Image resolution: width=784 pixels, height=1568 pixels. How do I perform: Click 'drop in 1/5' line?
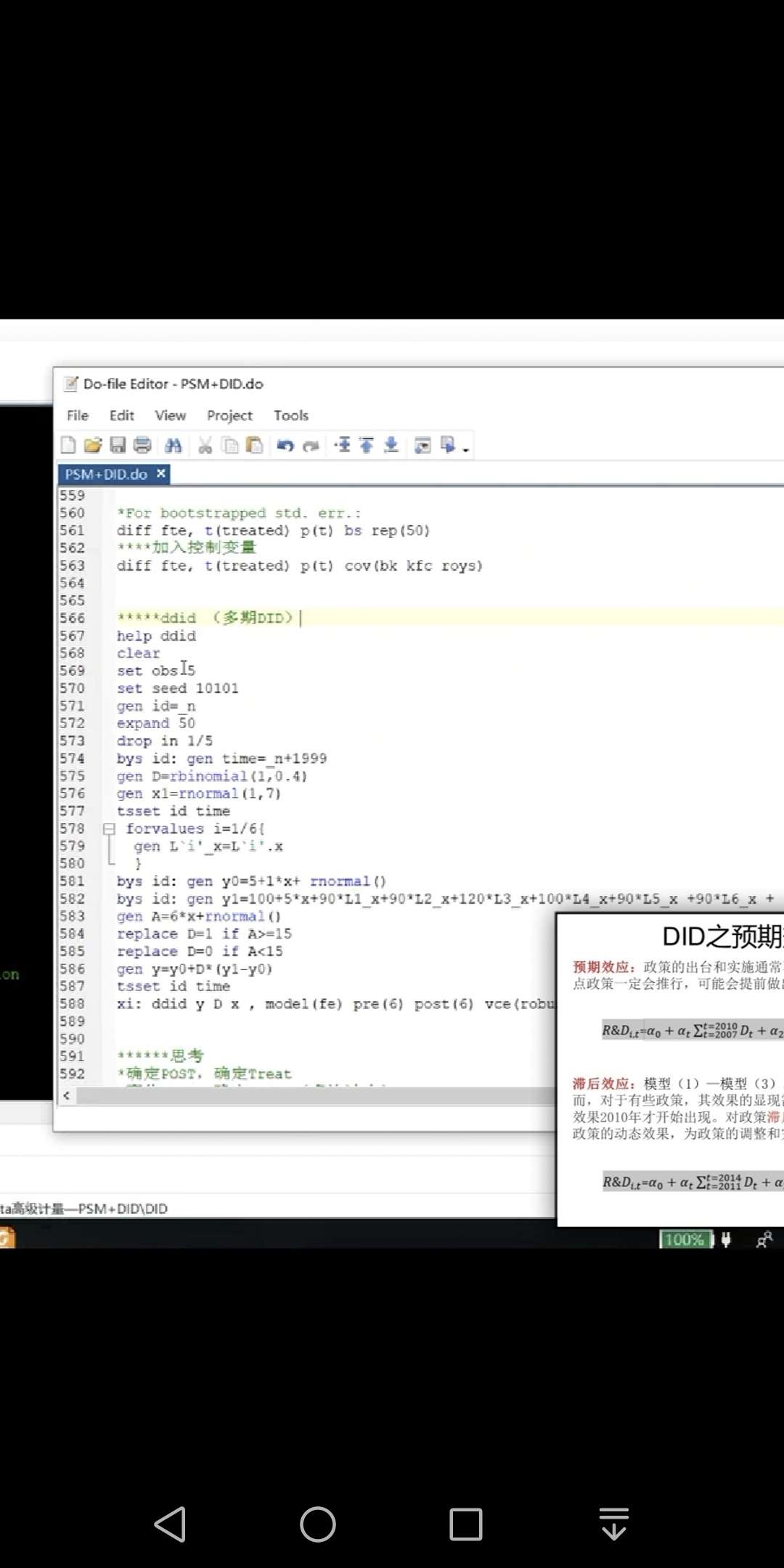click(x=165, y=741)
